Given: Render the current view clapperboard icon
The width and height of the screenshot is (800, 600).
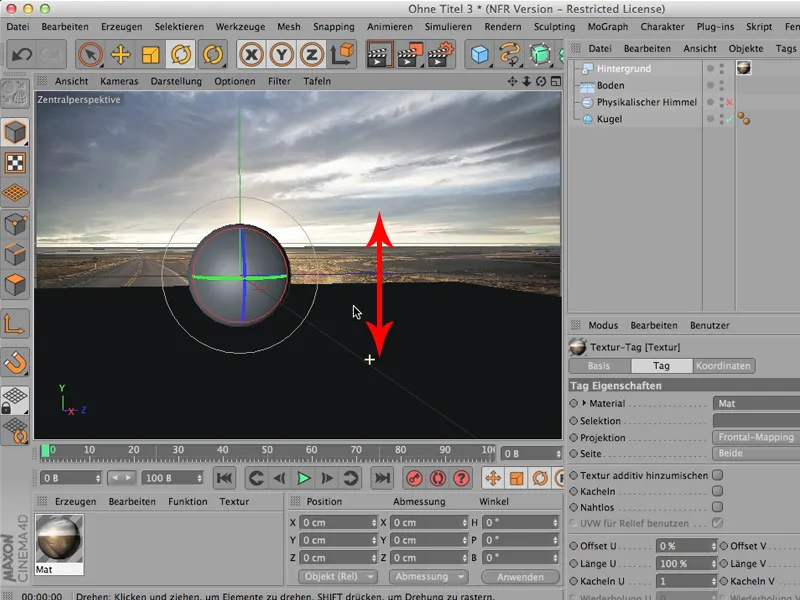Looking at the screenshot, I should (x=379, y=54).
